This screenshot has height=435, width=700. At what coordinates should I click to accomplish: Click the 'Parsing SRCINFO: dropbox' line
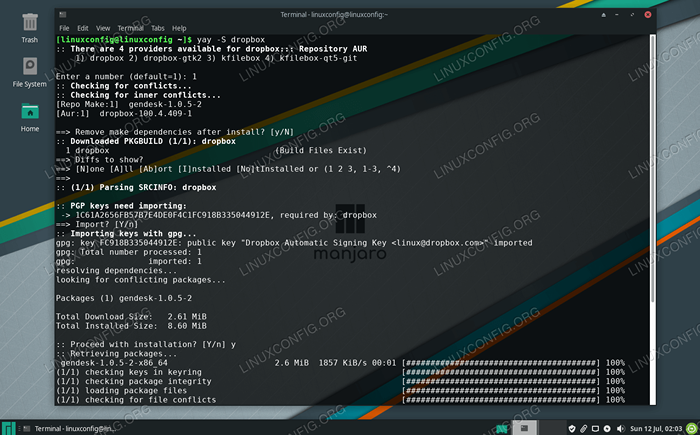(x=136, y=188)
